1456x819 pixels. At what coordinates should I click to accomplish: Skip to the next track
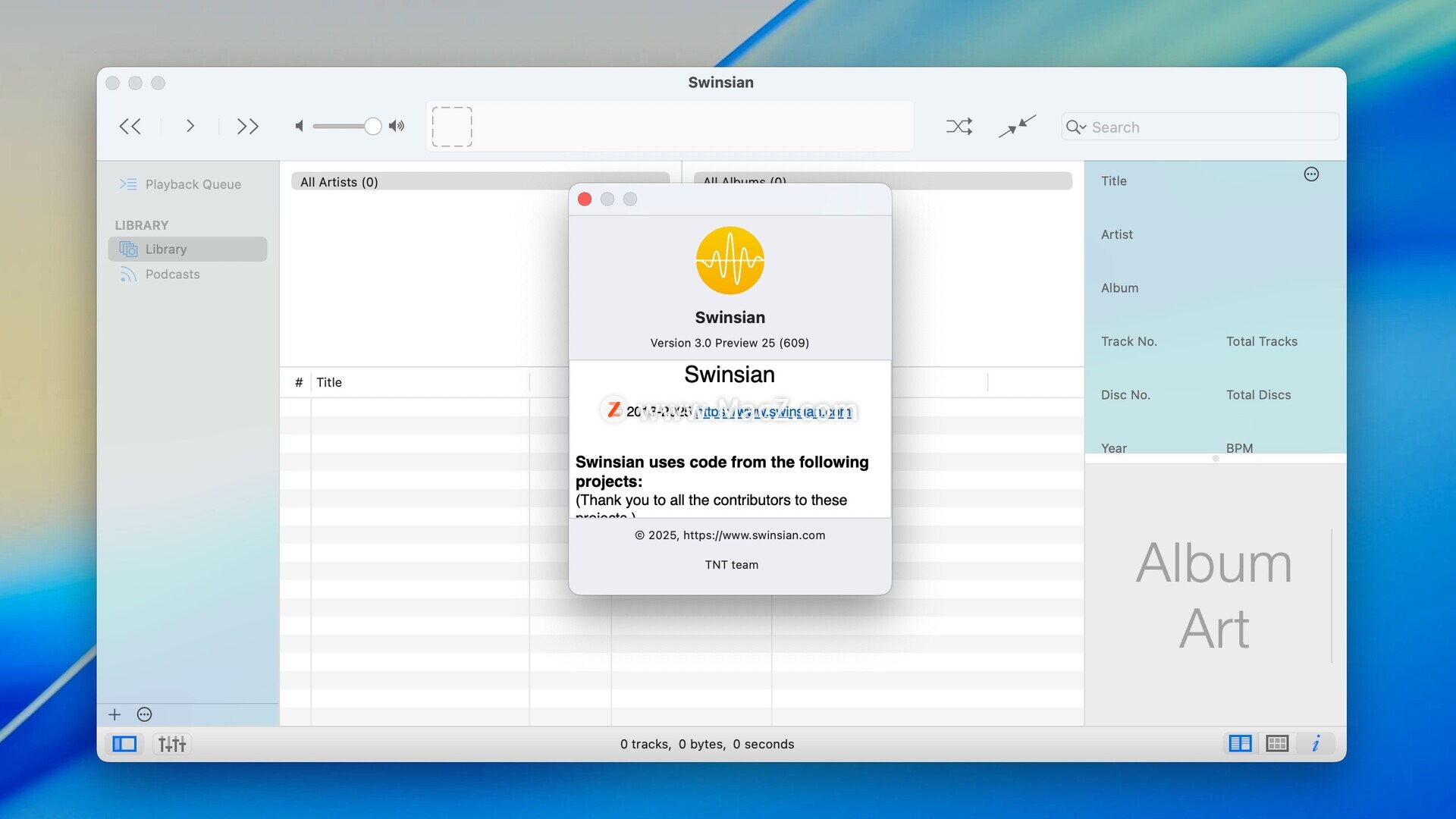248,127
